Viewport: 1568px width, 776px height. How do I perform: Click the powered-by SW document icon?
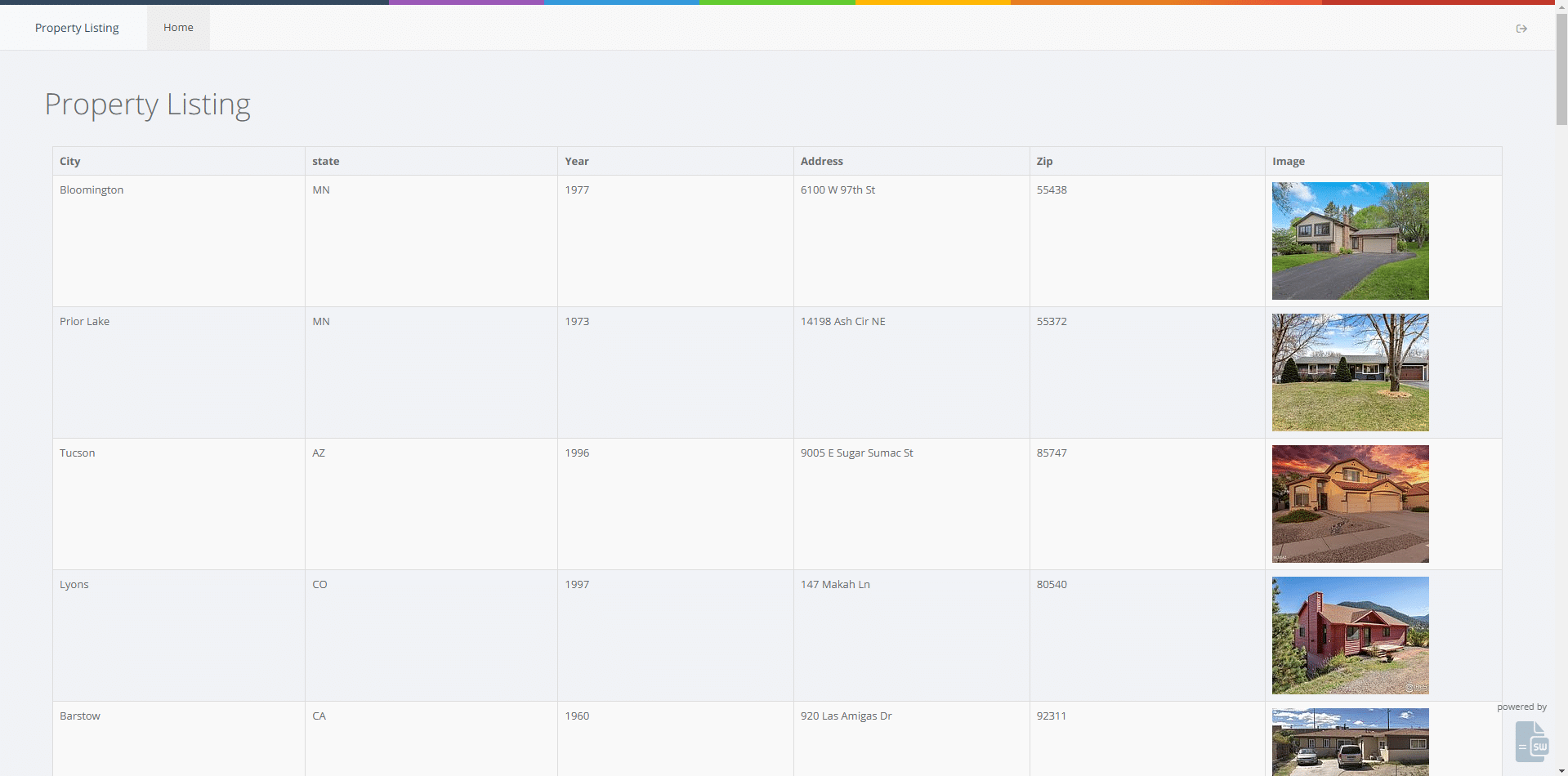point(1531,741)
